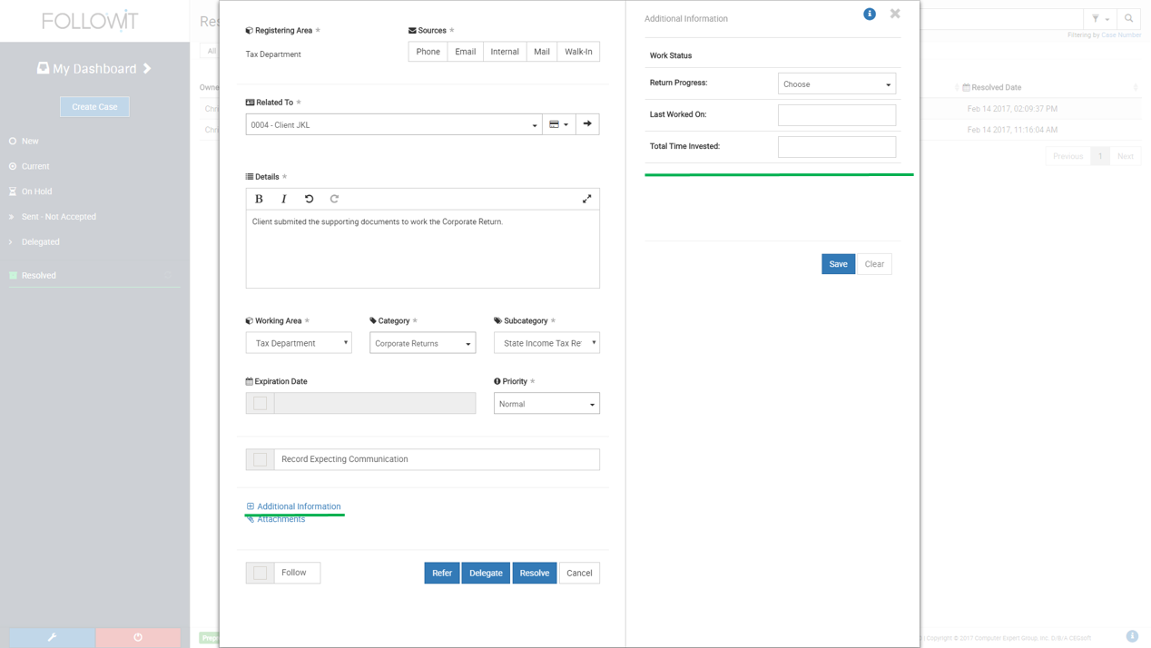Click the Bold formatting icon

tap(259, 199)
